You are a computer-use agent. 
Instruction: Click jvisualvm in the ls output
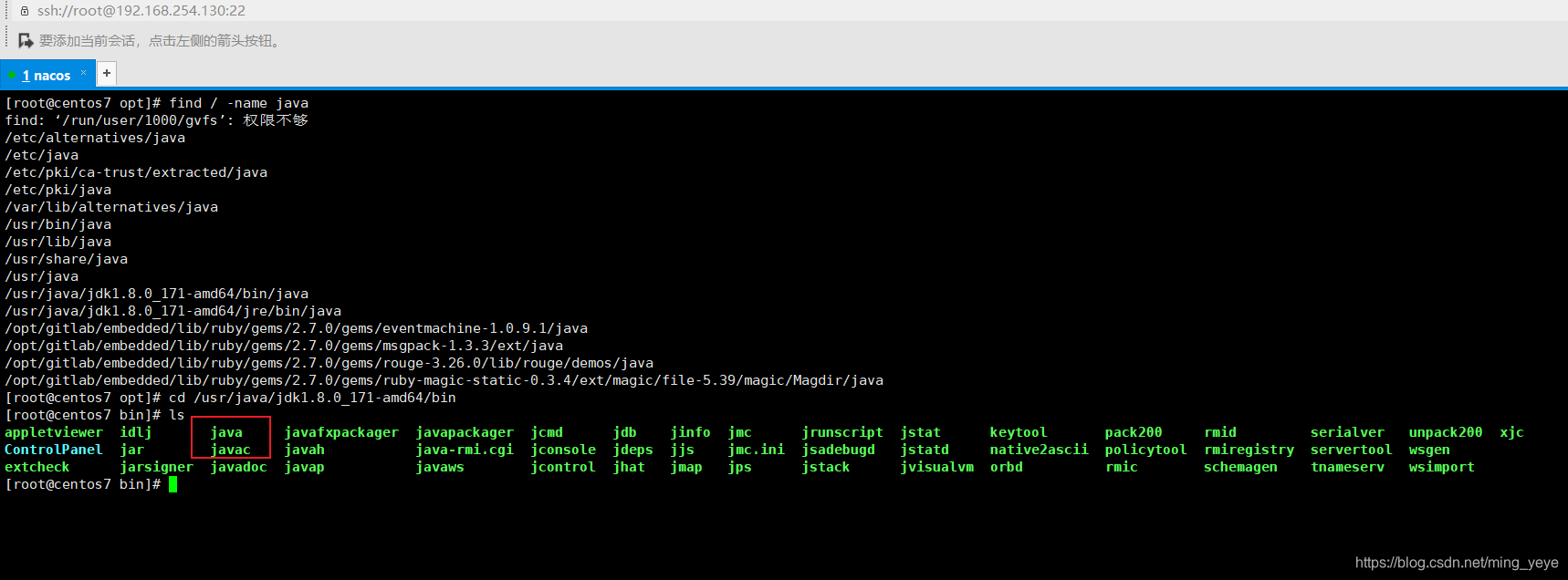[937, 467]
